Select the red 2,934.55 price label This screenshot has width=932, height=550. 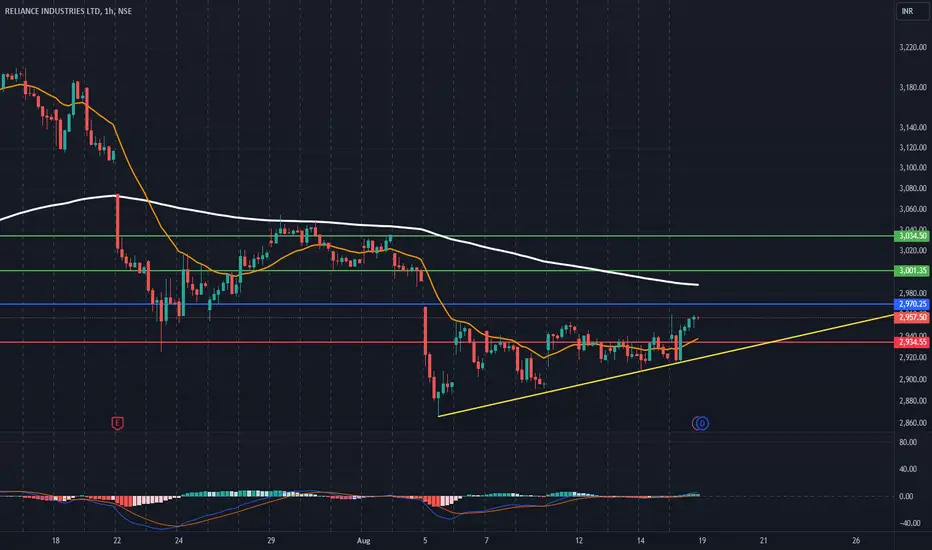tap(912, 342)
